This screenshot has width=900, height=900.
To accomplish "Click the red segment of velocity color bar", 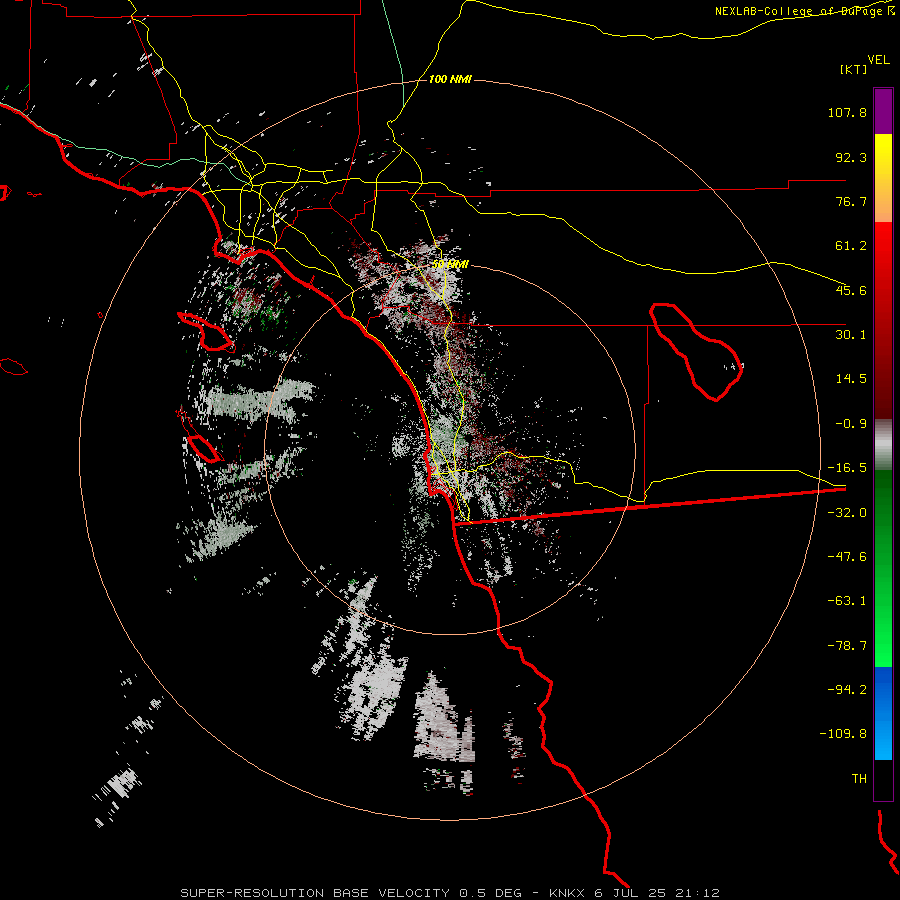I will click(883, 320).
